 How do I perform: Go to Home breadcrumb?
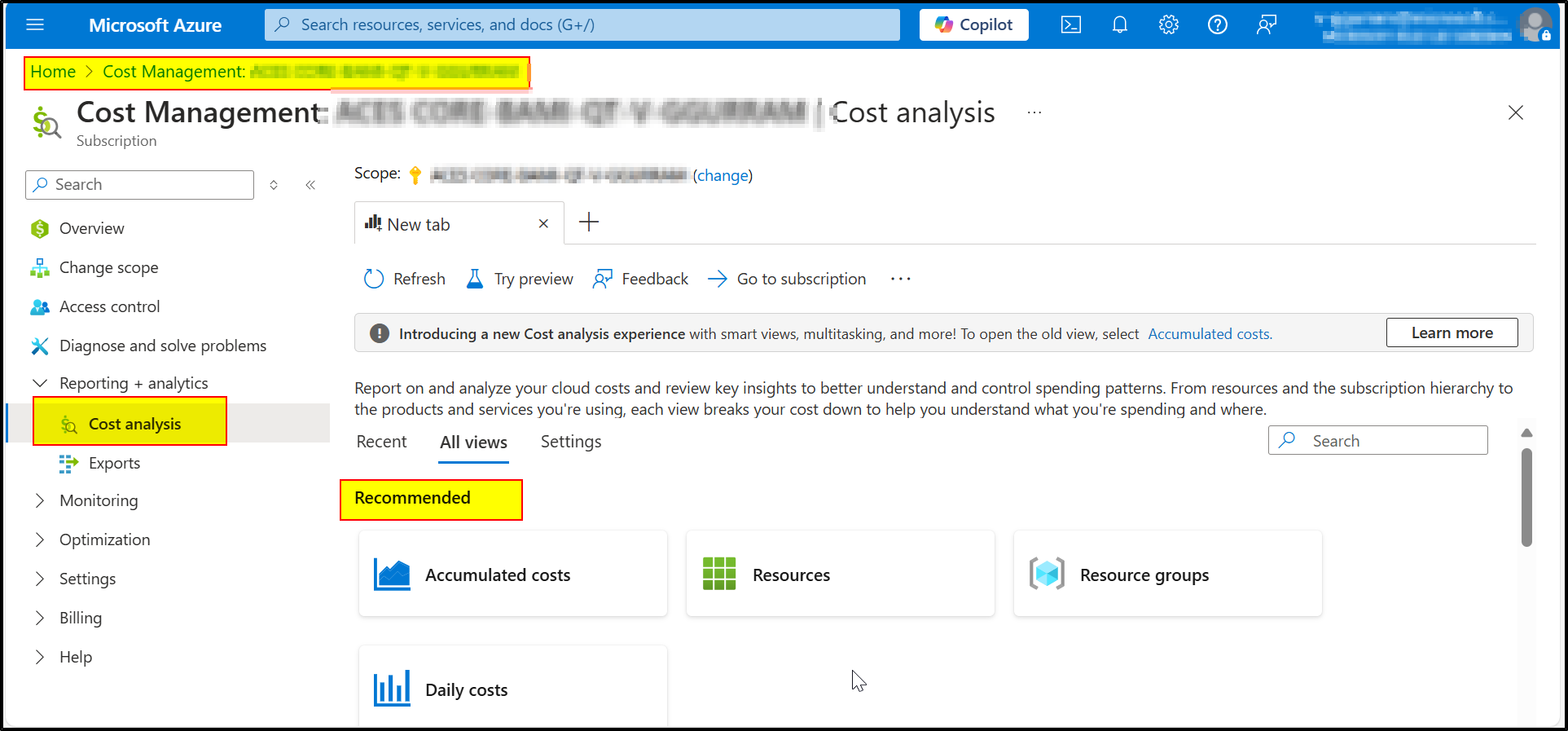tap(53, 72)
